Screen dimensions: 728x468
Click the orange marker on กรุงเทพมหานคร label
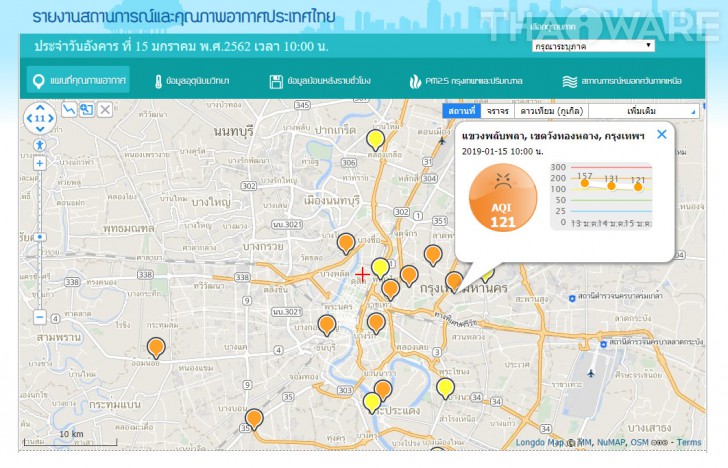point(454,280)
